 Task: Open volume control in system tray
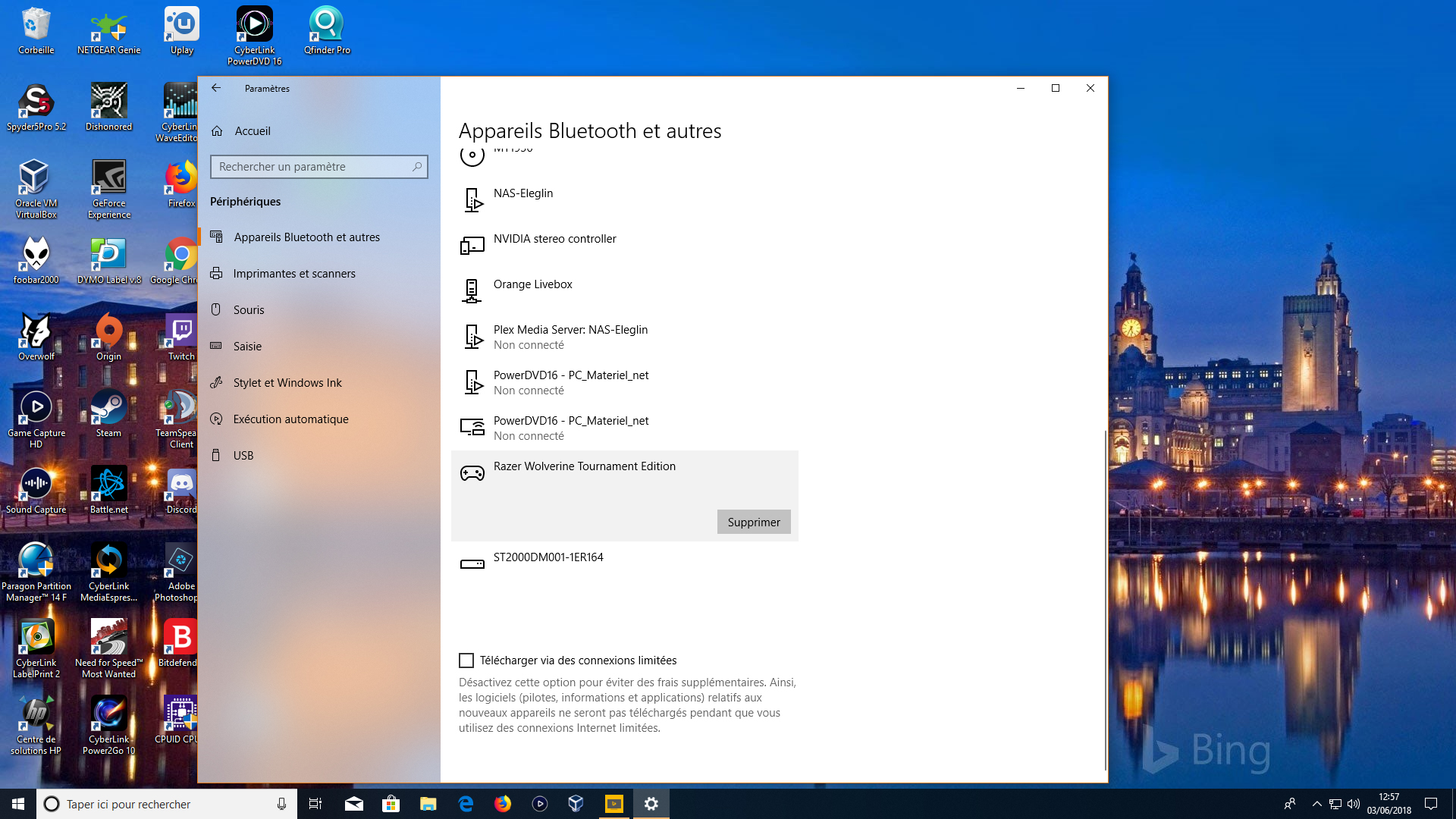(1354, 804)
